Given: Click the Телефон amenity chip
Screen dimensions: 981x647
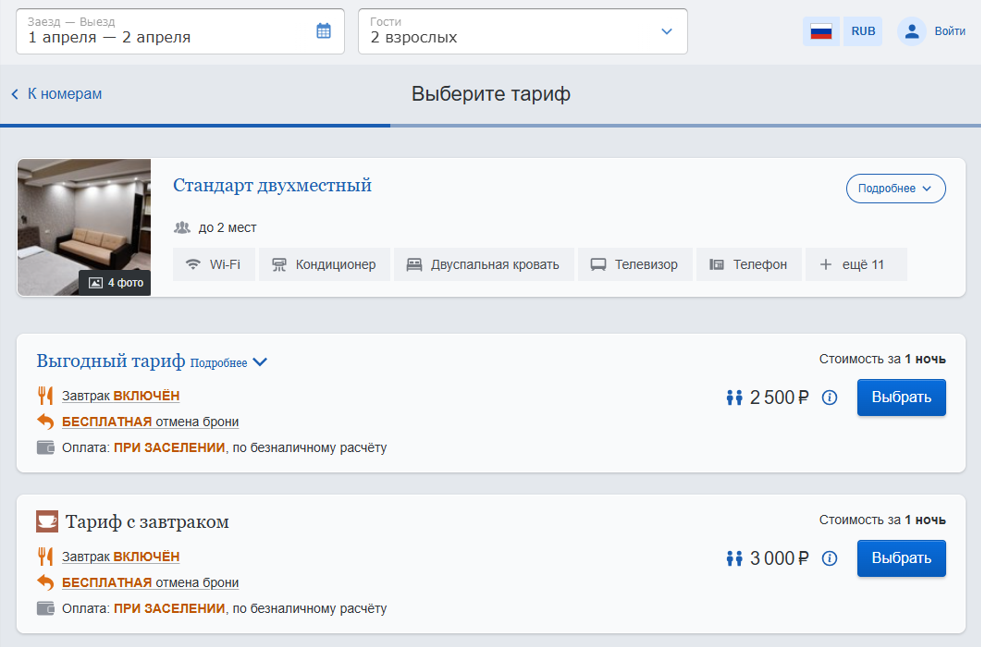Looking at the screenshot, I should point(748,265).
